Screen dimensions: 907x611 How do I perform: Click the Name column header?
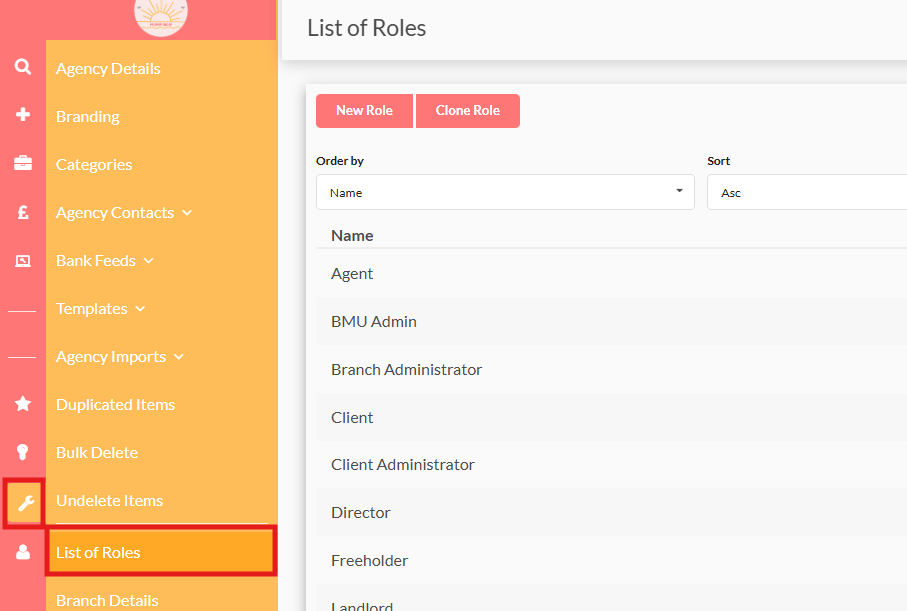point(352,235)
